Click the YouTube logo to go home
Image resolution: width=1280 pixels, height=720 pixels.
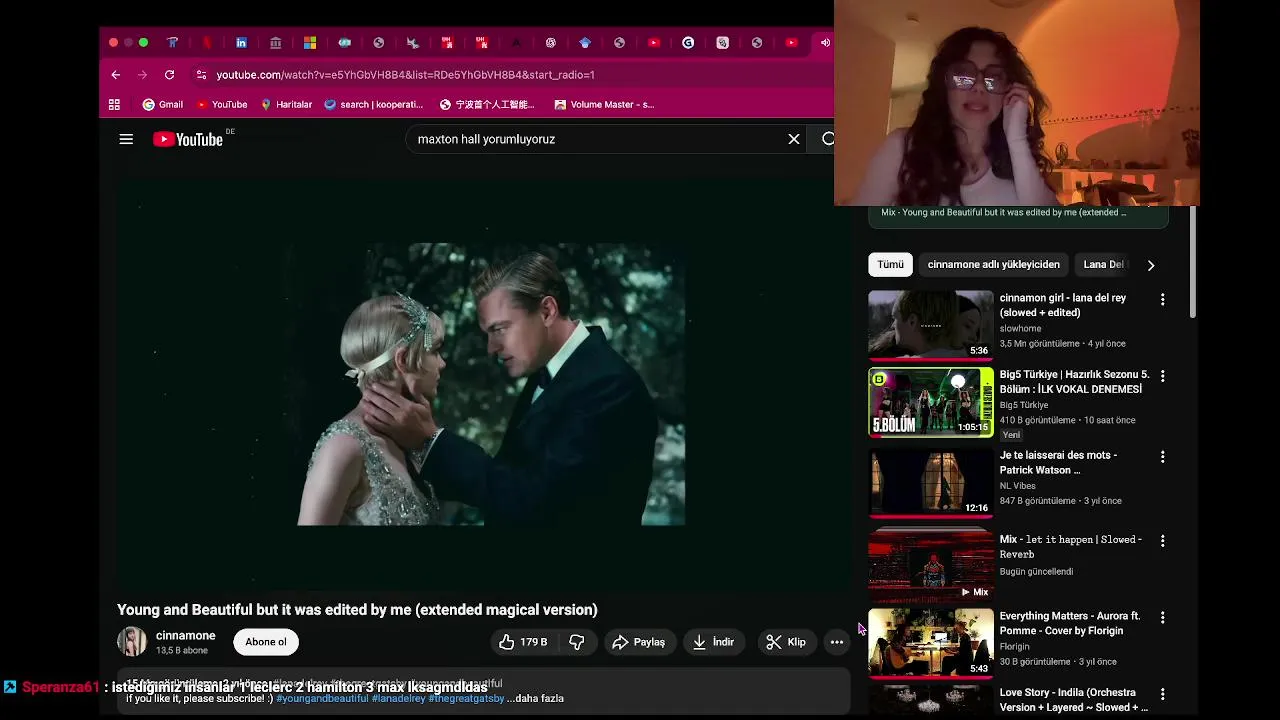pos(188,139)
